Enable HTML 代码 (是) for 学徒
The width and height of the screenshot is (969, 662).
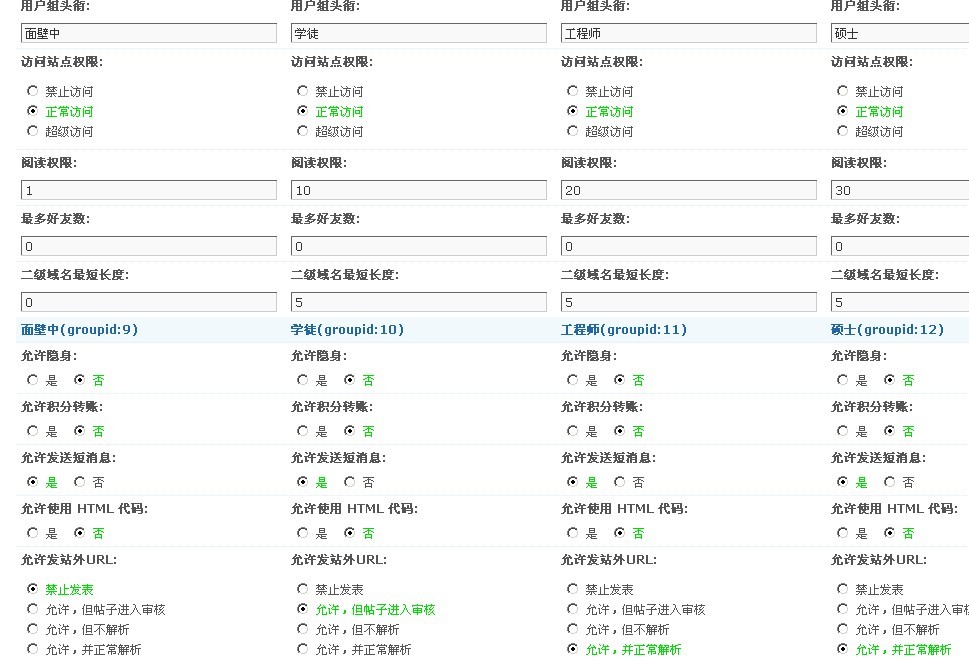(x=302, y=532)
